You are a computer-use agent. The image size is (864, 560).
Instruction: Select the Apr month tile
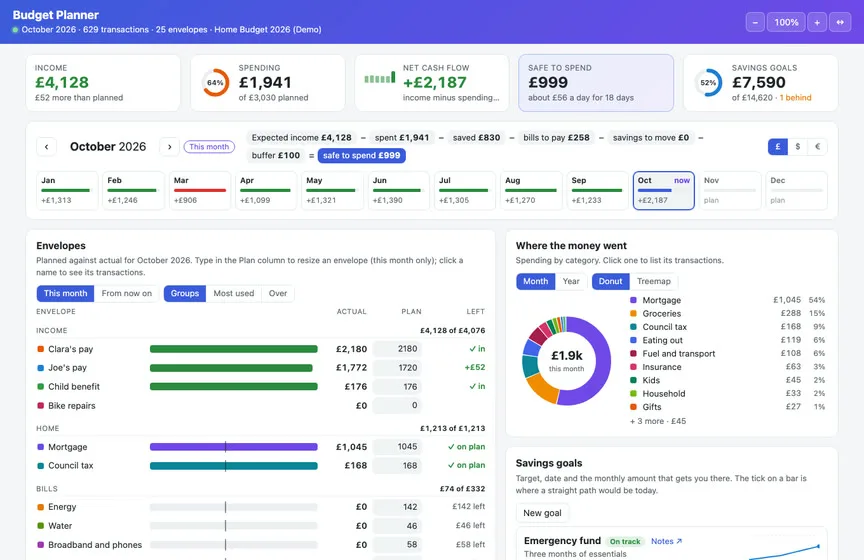tap(266, 190)
